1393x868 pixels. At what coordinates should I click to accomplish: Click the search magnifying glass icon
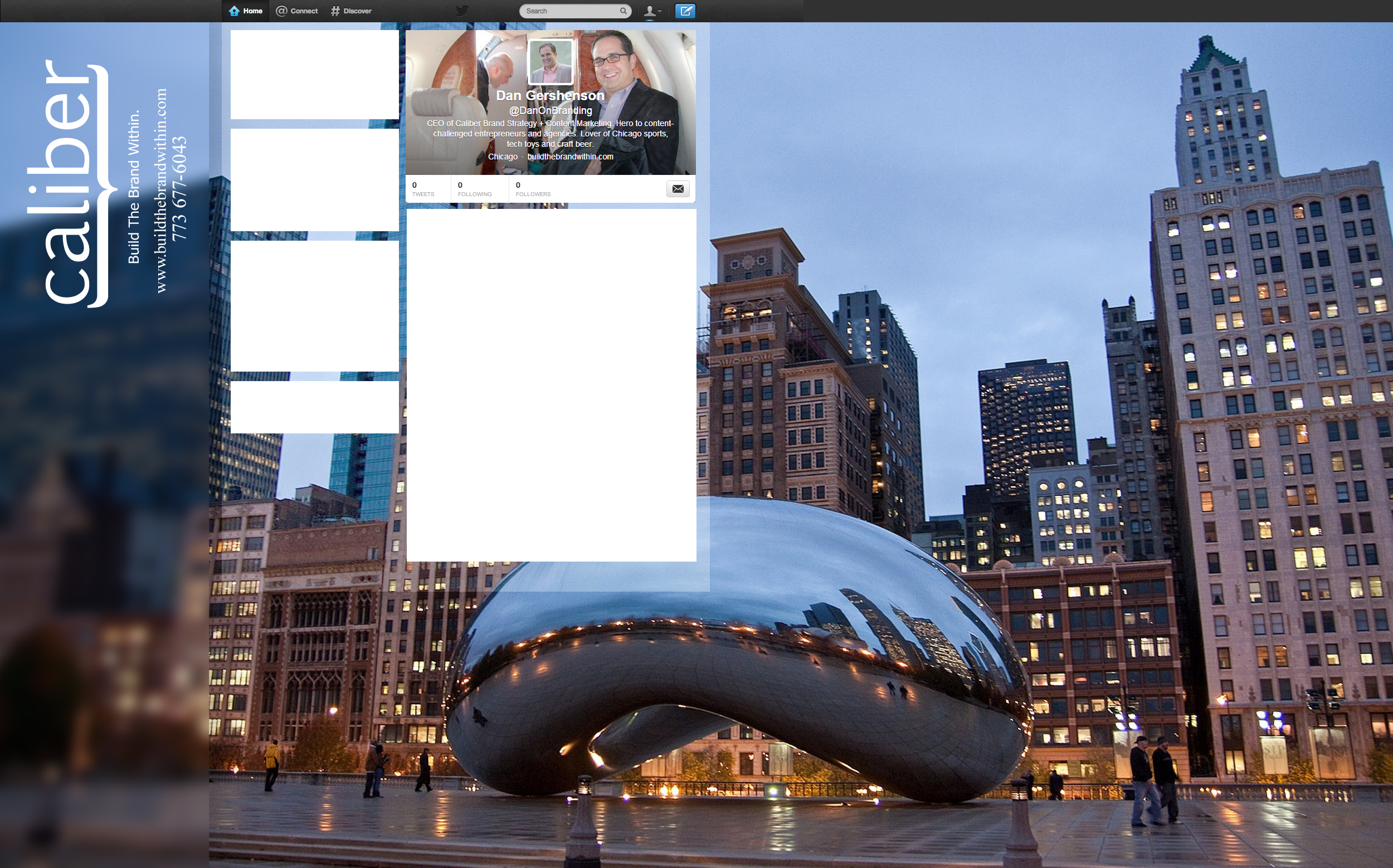[623, 11]
